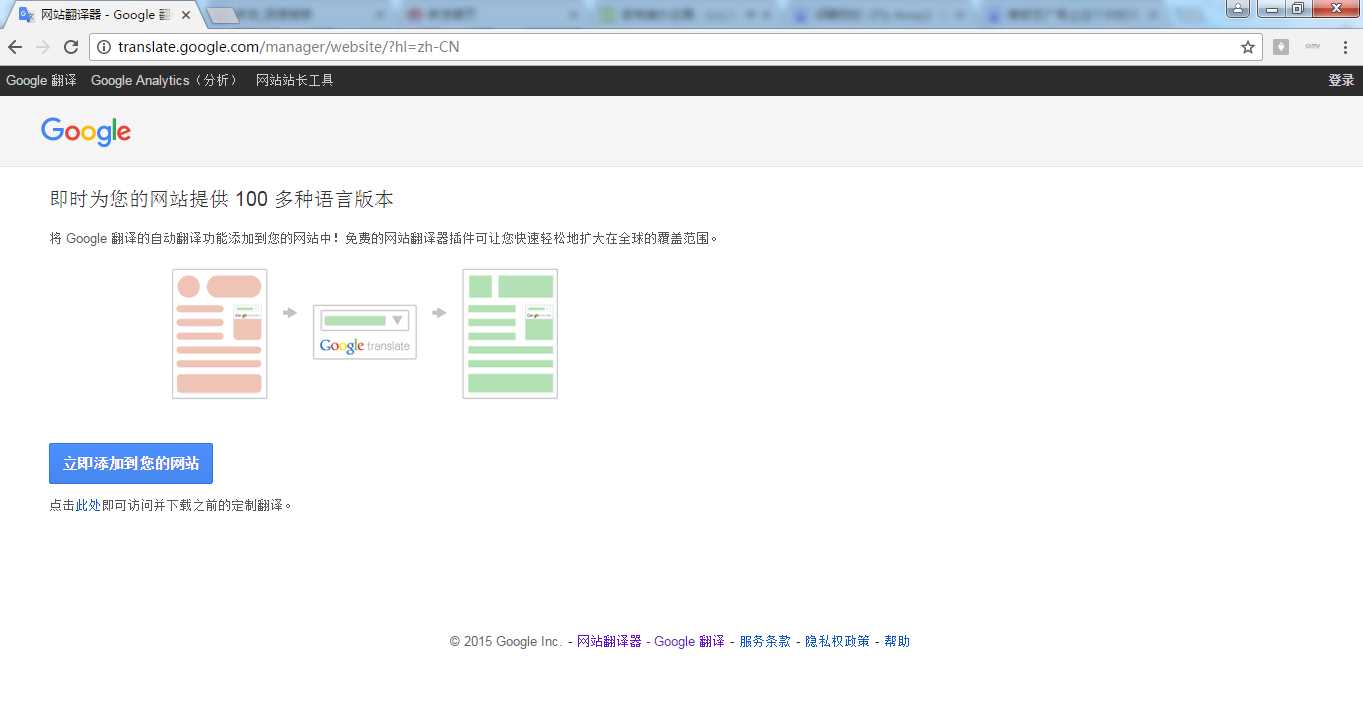Click the Chrome user profile button in title bar
Screen dimensions: 1363x715
coord(1237,8)
